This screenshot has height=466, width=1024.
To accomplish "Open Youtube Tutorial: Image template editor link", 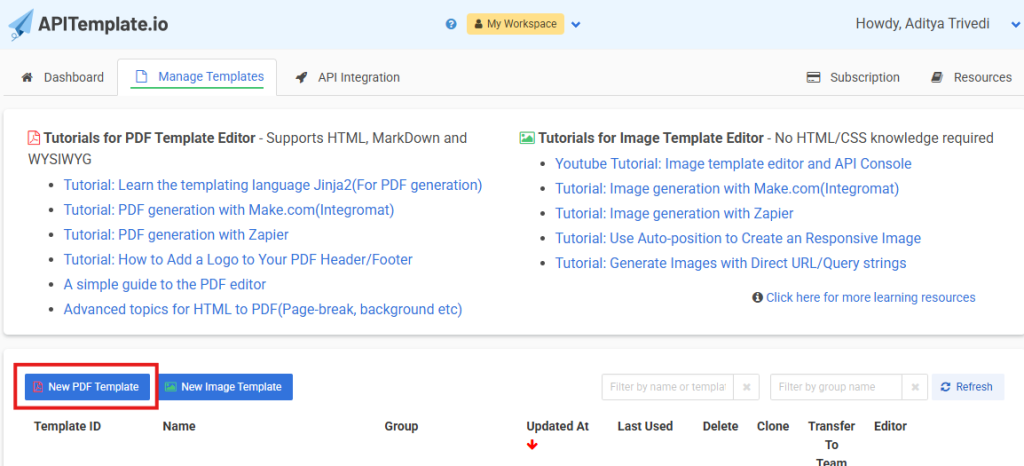I will tap(733, 164).
